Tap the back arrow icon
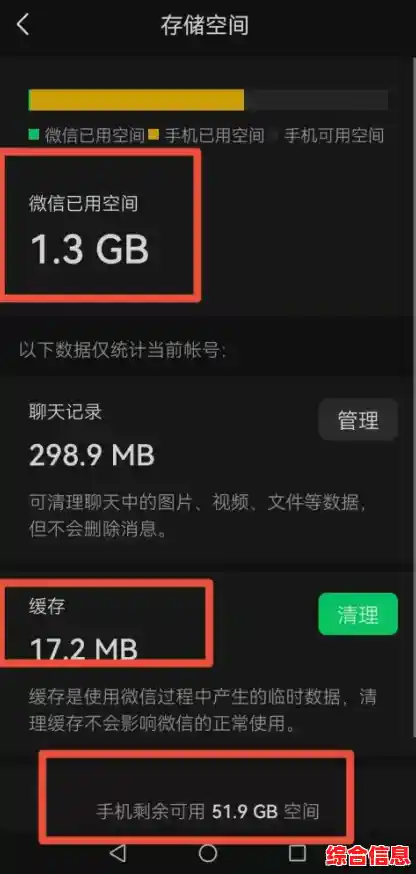 click(x=23, y=25)
